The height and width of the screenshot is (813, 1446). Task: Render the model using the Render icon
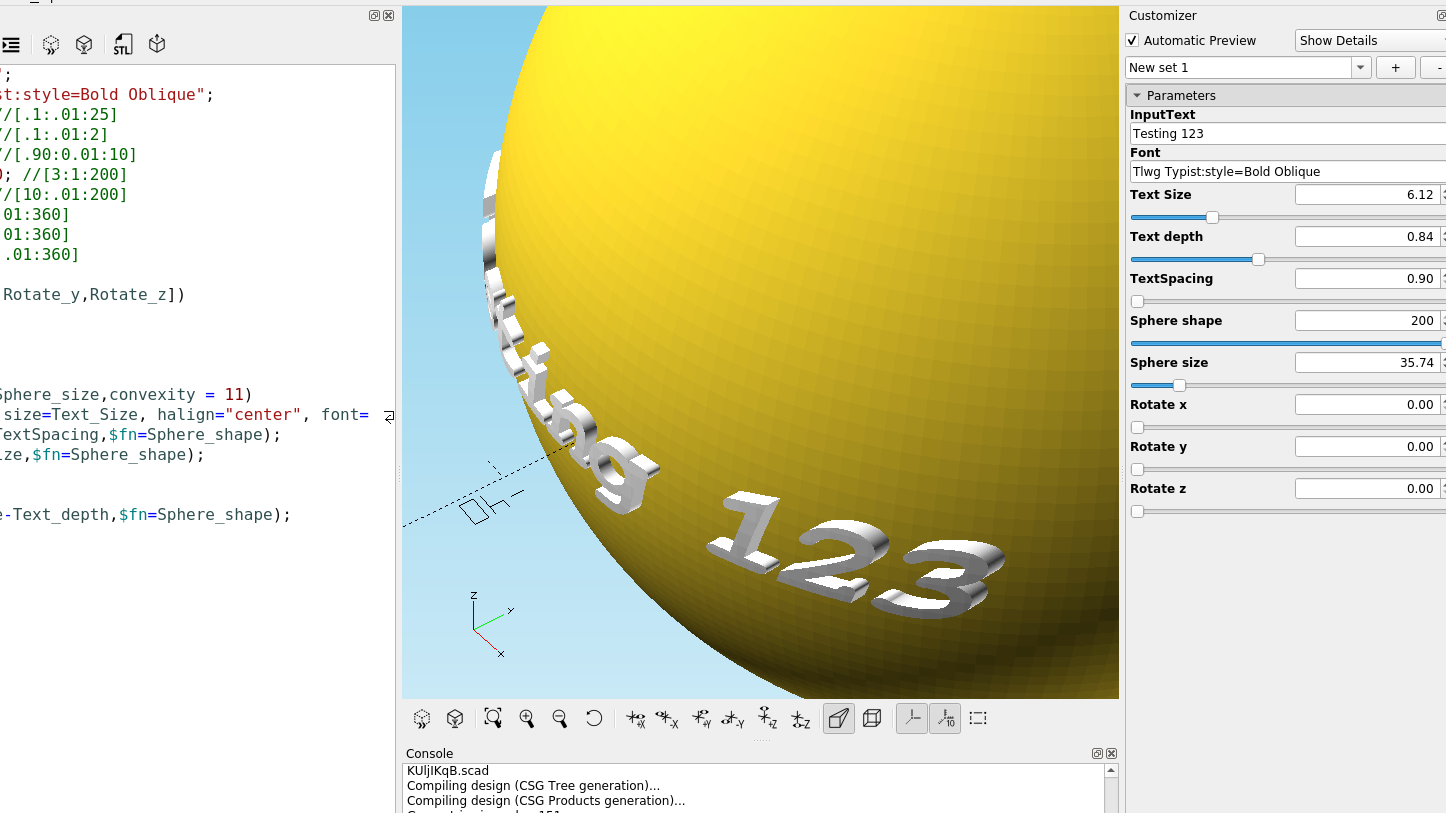click(x=84, y=44)
